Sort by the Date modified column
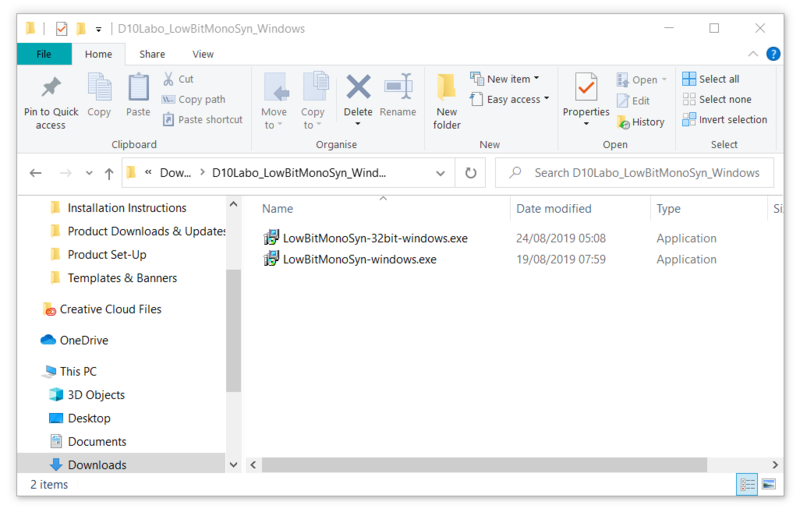800x512 pixels. point(554,209)
